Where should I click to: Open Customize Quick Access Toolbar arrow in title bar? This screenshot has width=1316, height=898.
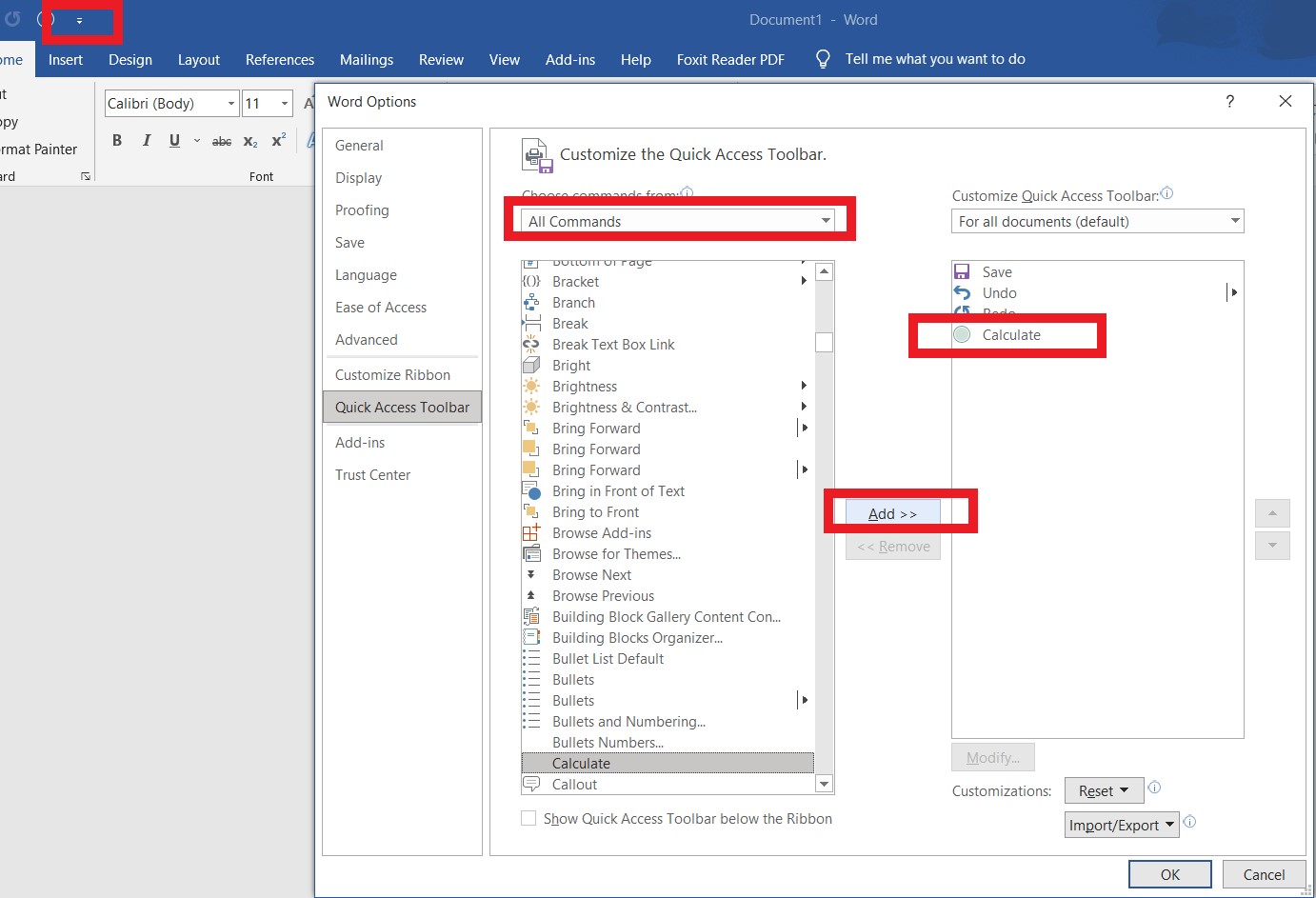(79, 20)
